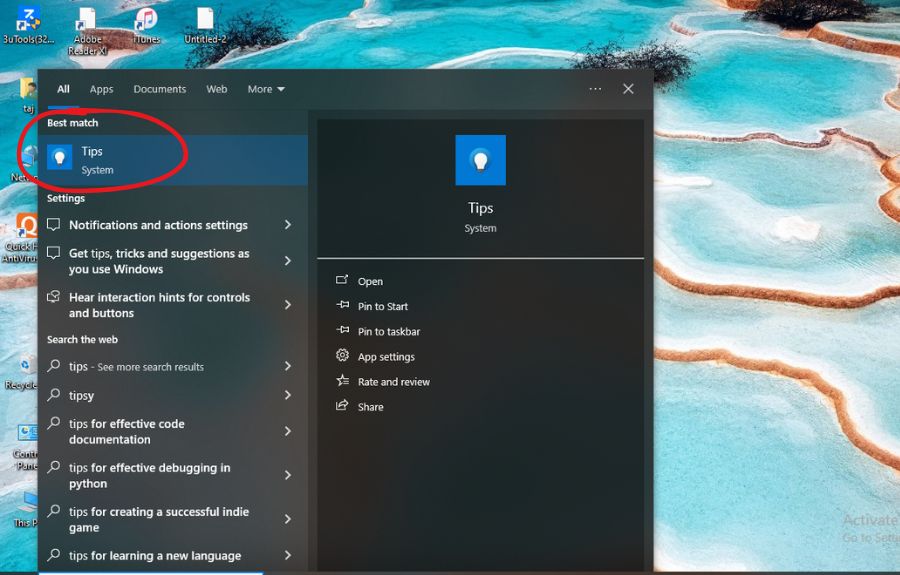The image size is (900, 575).
Task: Switch to the Documents tab
Action: [160, 89]
